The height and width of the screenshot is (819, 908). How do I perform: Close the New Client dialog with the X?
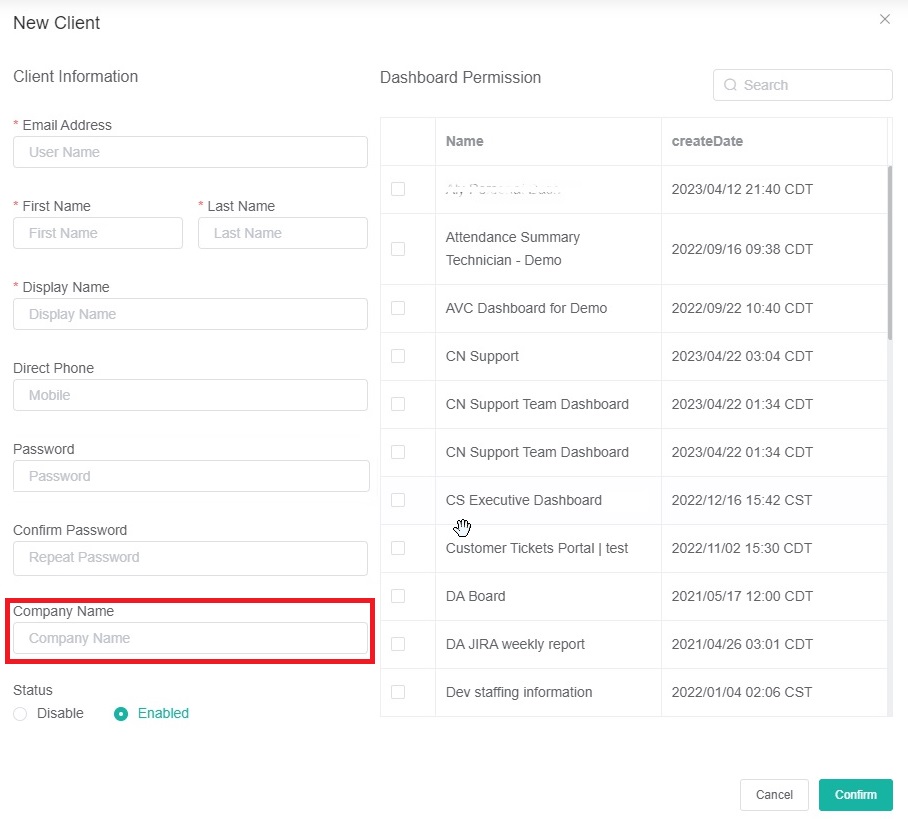[884, 19]
